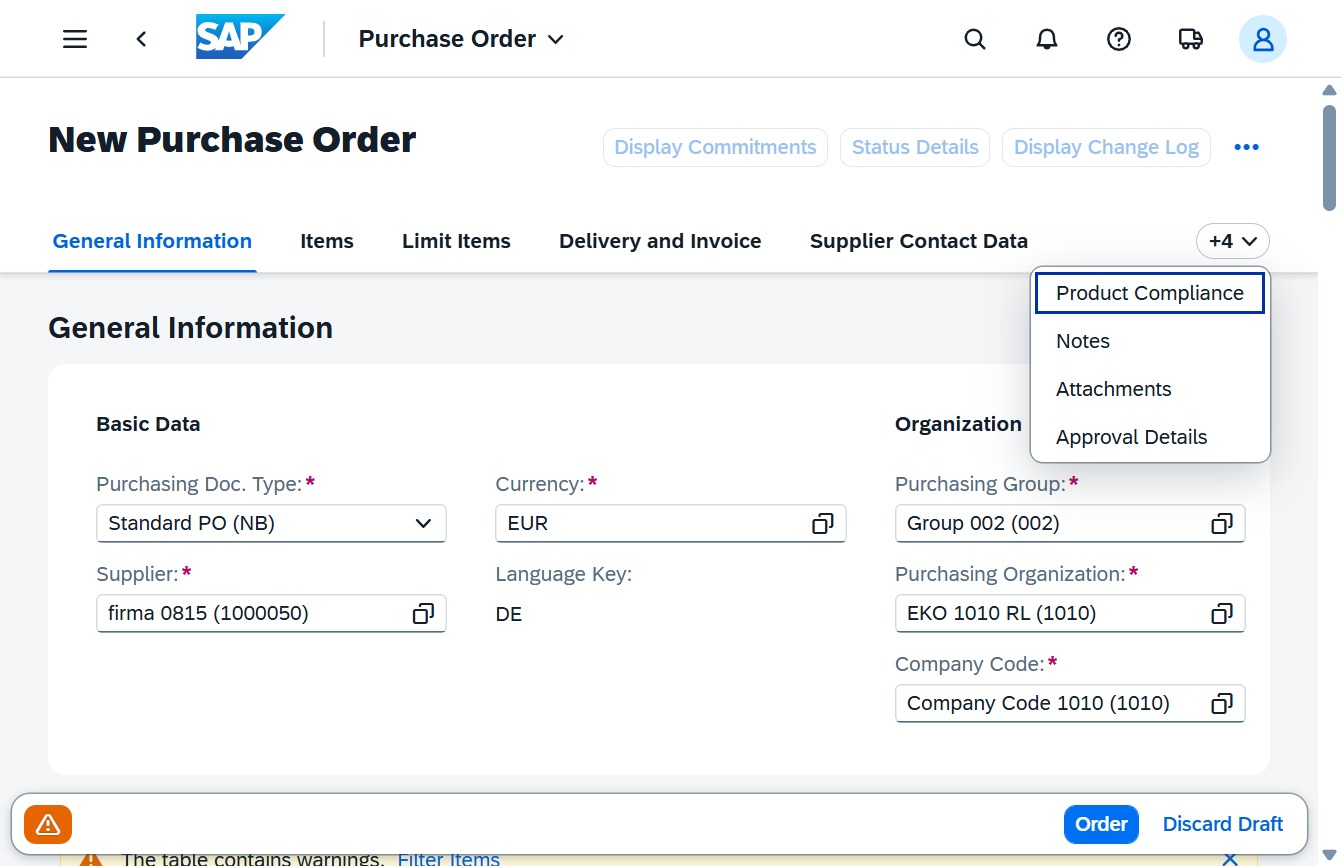Expand the Purchase Order title dropdown

461,39
